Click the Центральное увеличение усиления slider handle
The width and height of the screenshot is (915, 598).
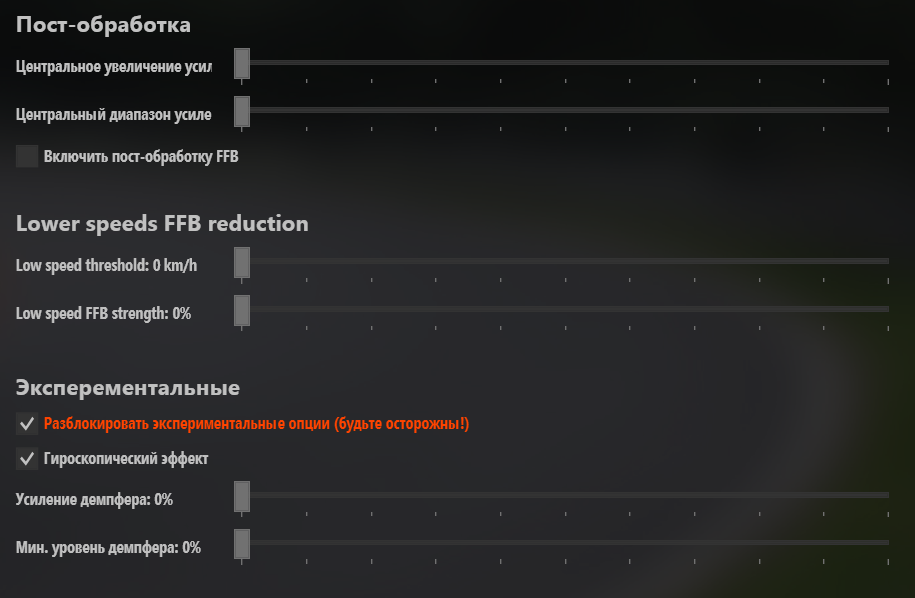[x=241, y=63]
